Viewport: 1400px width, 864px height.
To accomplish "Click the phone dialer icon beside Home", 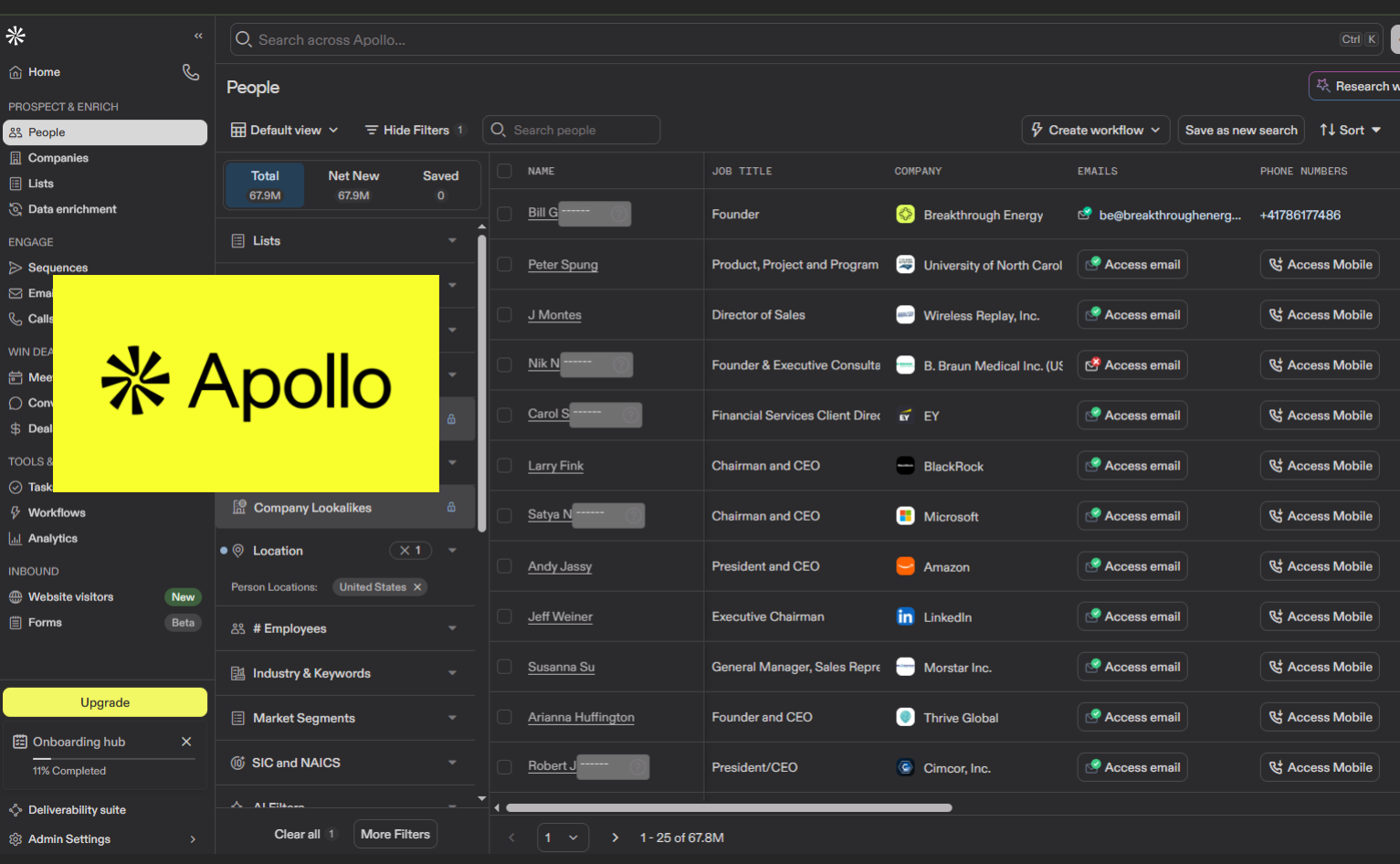I will (x=191, y=72).
